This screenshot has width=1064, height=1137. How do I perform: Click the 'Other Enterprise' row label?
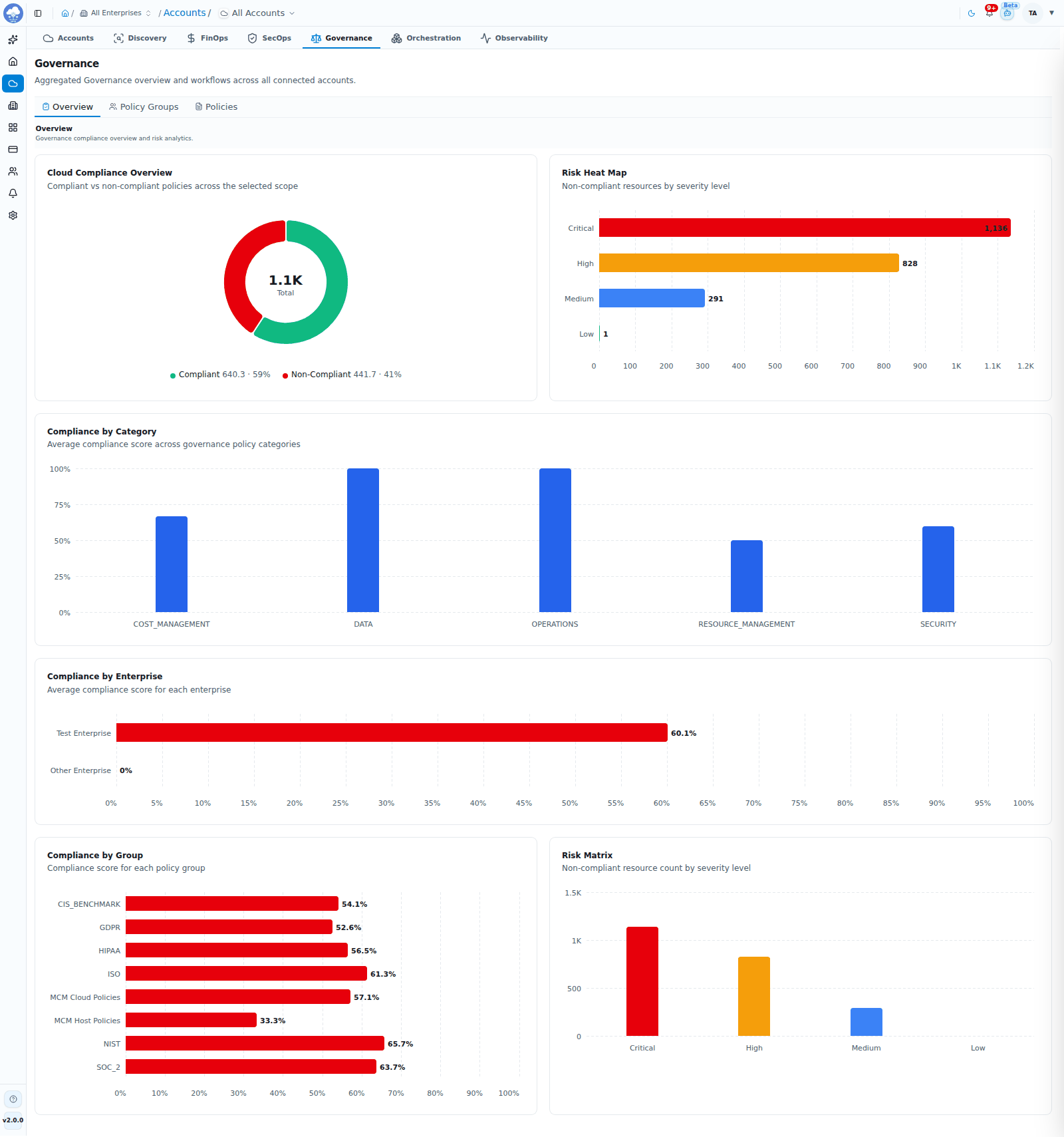click(x=80, y=770)
